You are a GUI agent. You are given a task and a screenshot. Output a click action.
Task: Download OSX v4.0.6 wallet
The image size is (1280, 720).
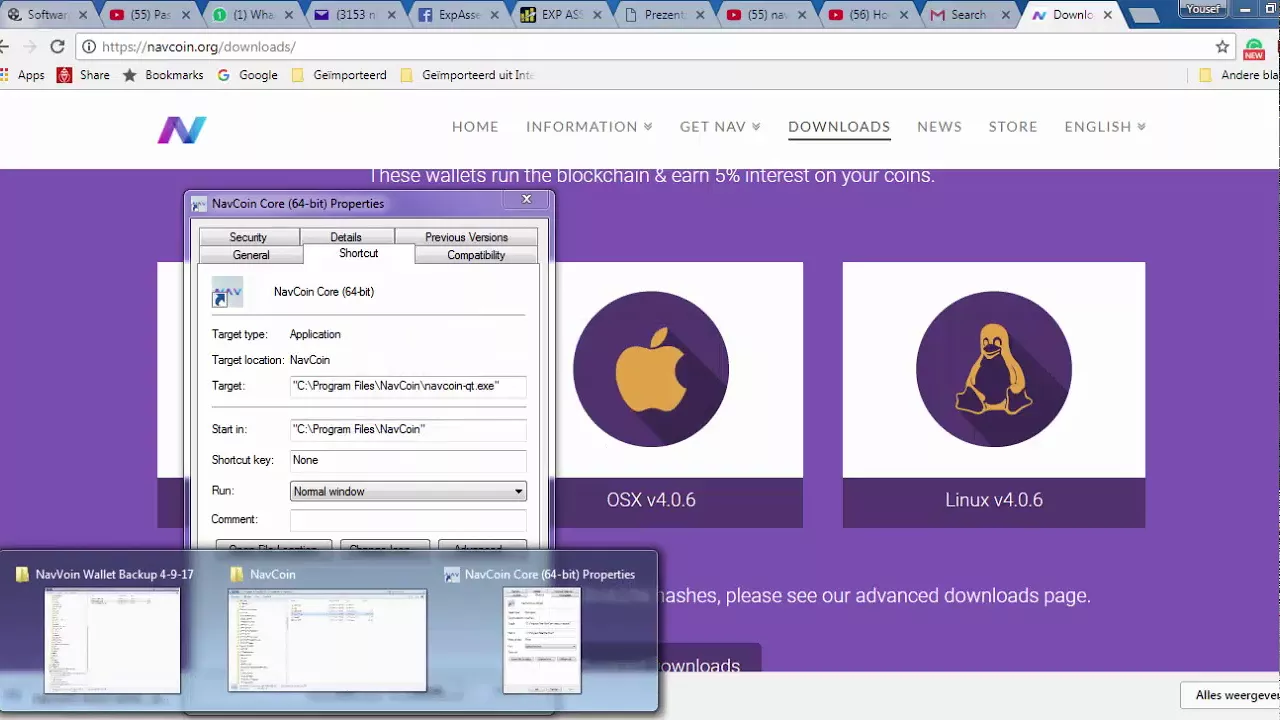[651, 500]
